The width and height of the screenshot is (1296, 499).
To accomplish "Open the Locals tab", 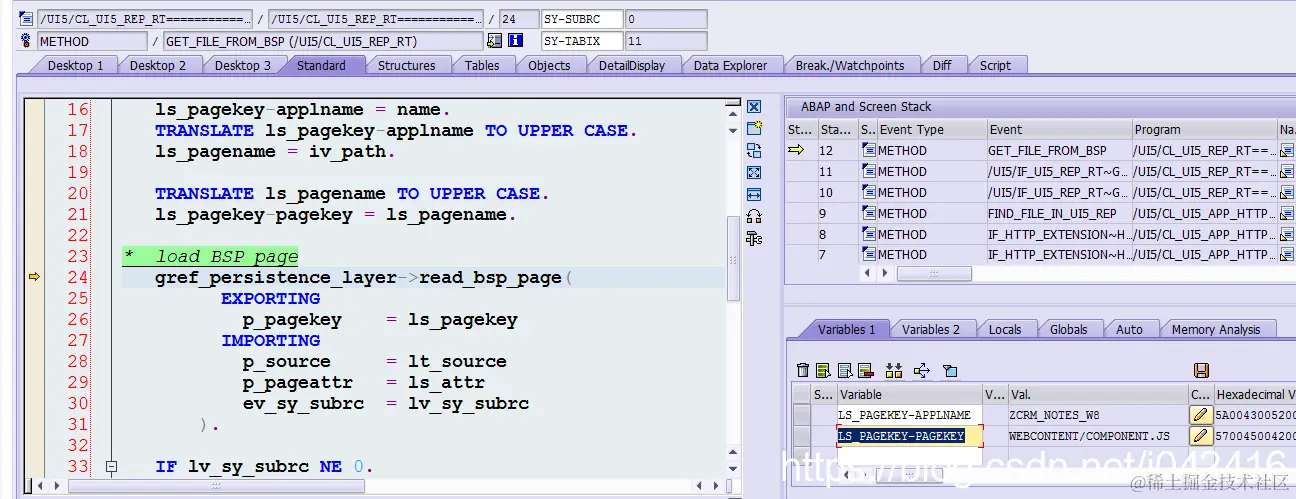I will coord(1005,329).
